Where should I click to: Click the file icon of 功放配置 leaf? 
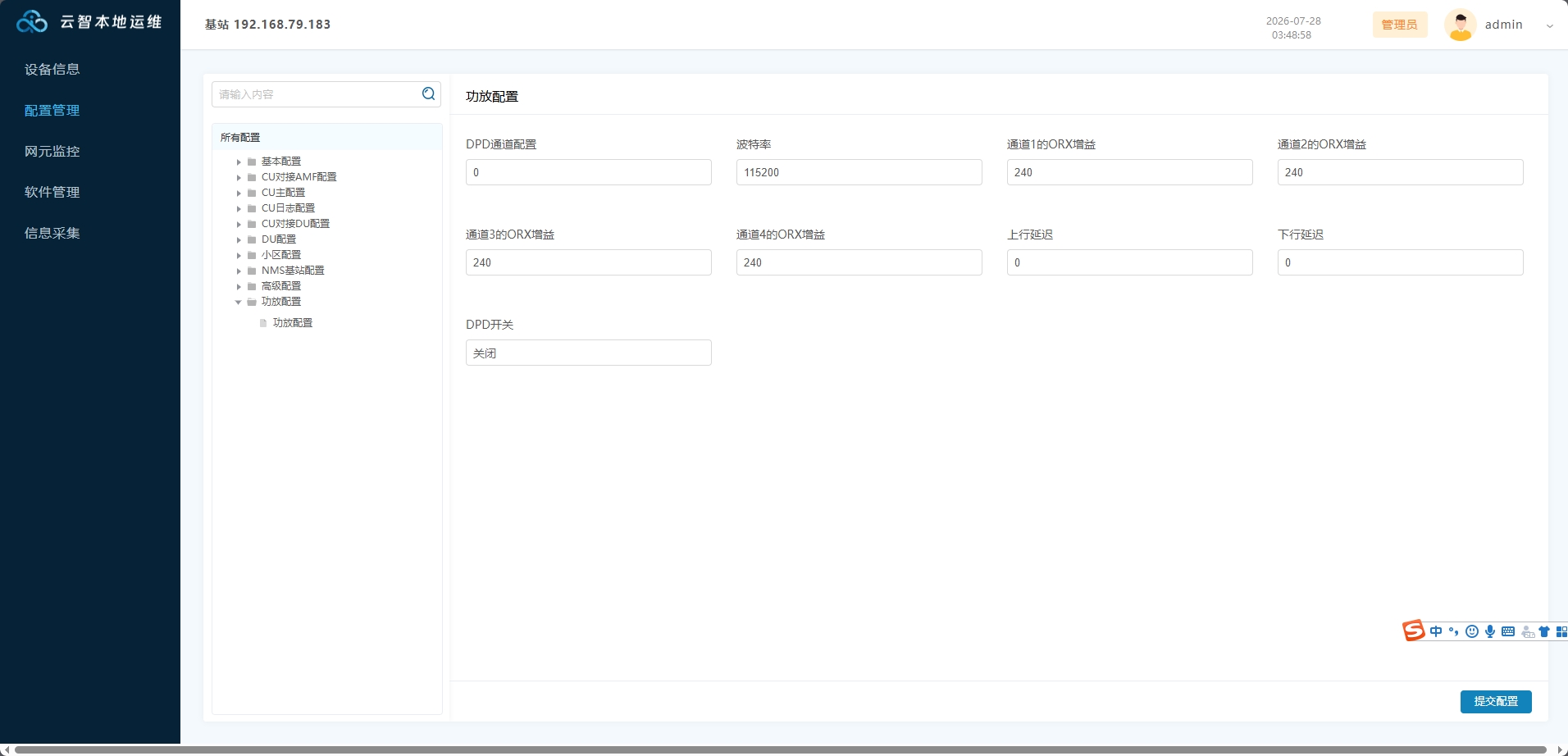pos(263,323)
